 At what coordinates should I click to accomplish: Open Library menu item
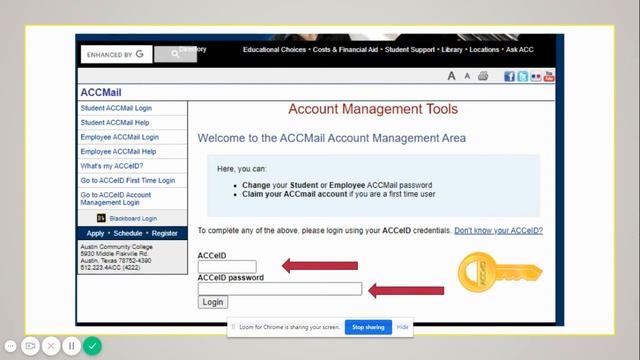(452, 50)
